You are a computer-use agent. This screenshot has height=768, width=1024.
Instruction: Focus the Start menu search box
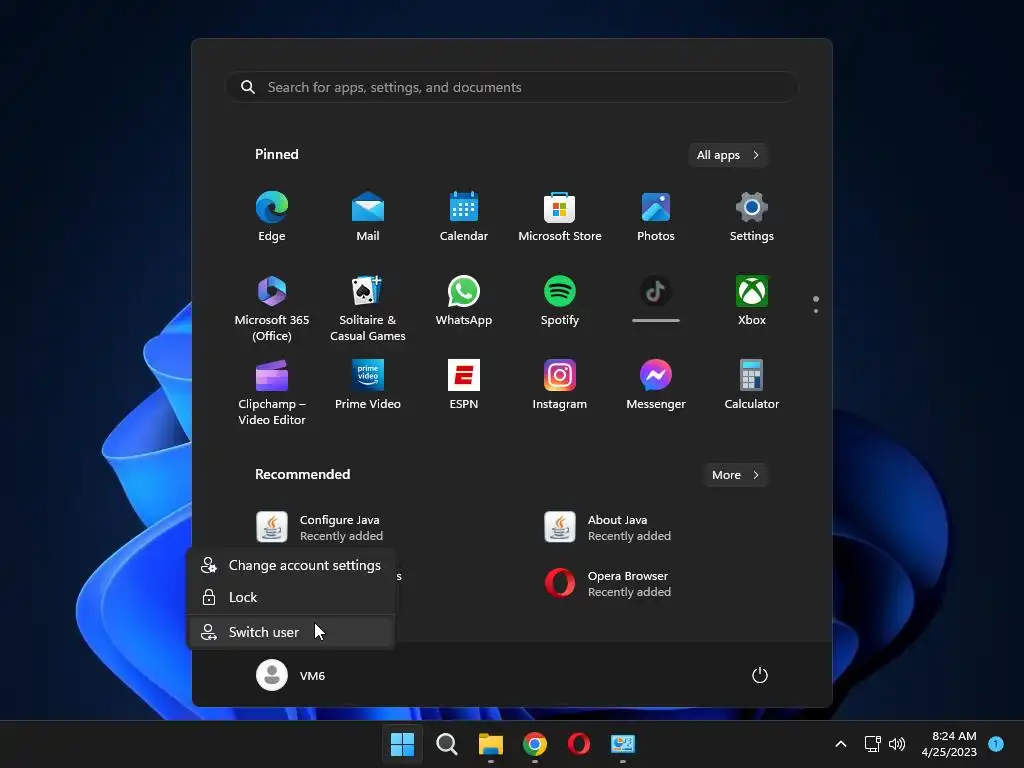pyautogui.click(x=512, y=87)
